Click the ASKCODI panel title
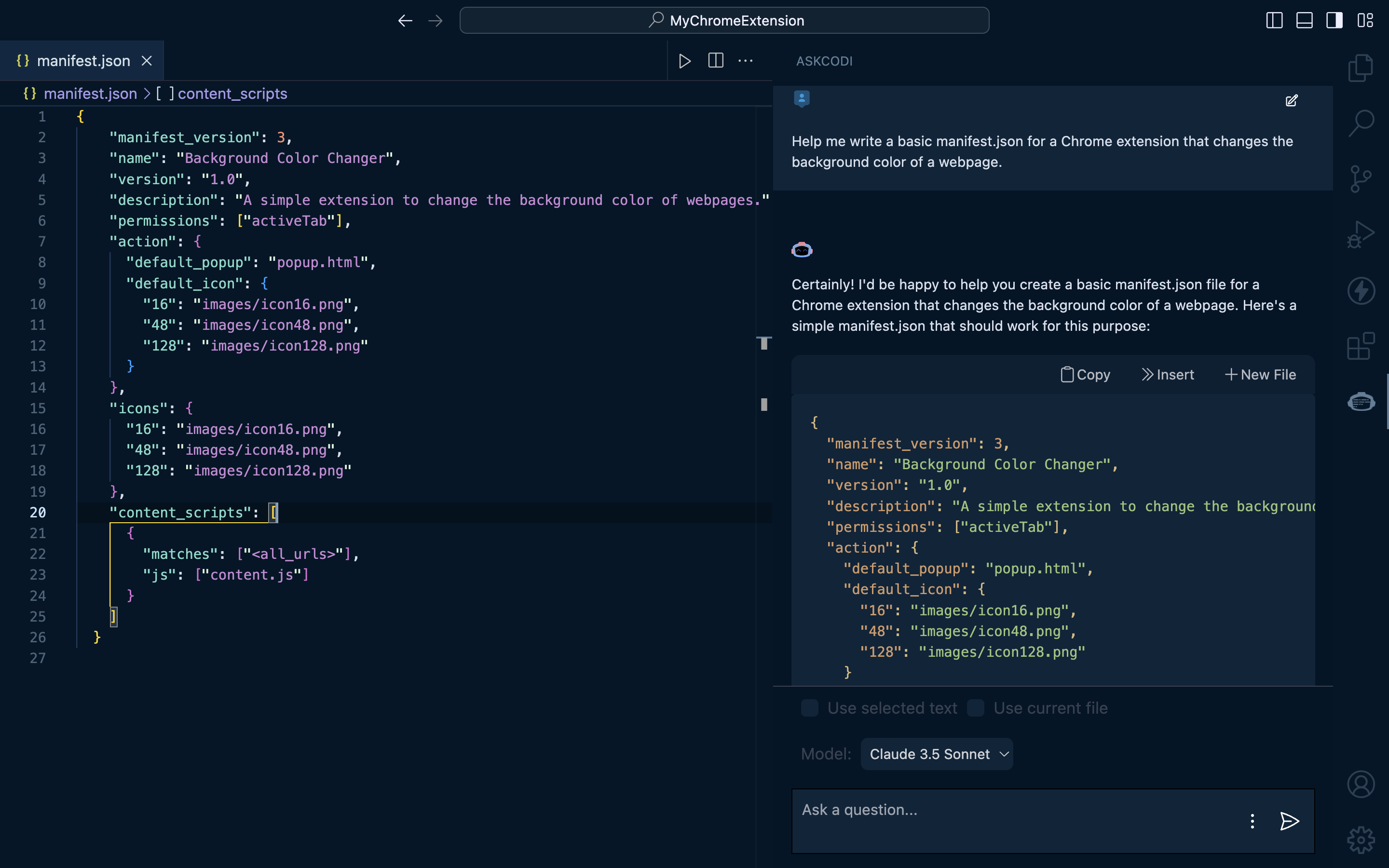 tap(824, 61)
